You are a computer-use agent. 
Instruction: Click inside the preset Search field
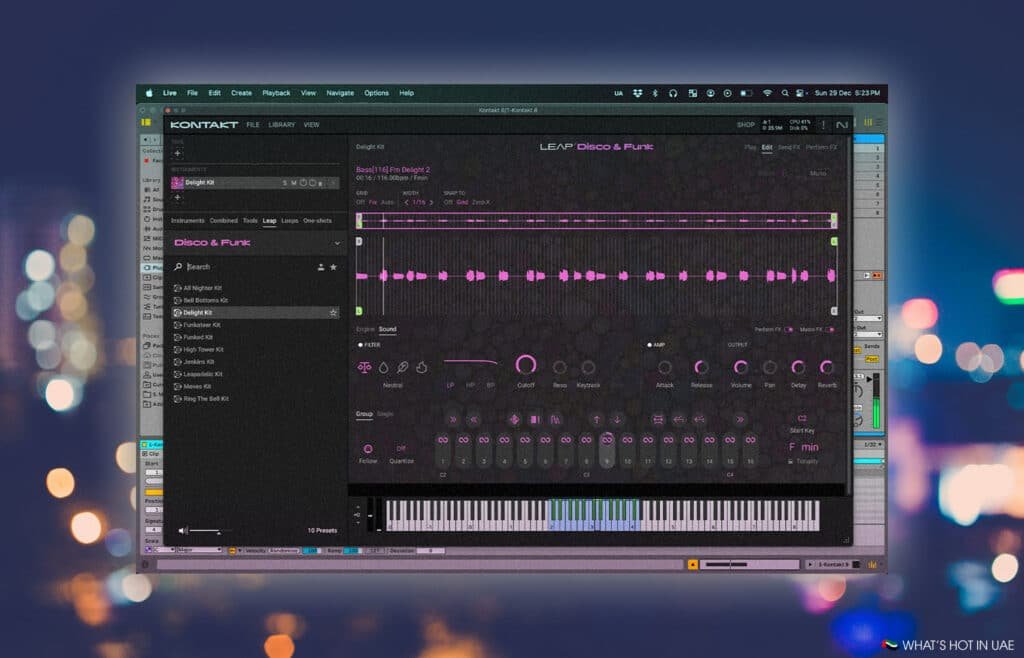pyautogui.click(x=210, y=267)
